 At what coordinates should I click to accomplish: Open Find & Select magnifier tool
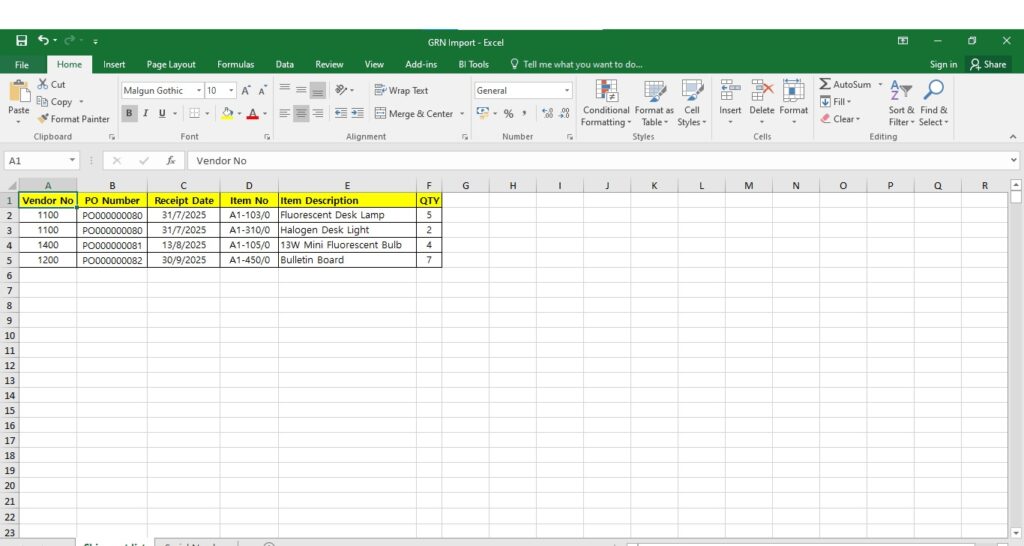934,91
